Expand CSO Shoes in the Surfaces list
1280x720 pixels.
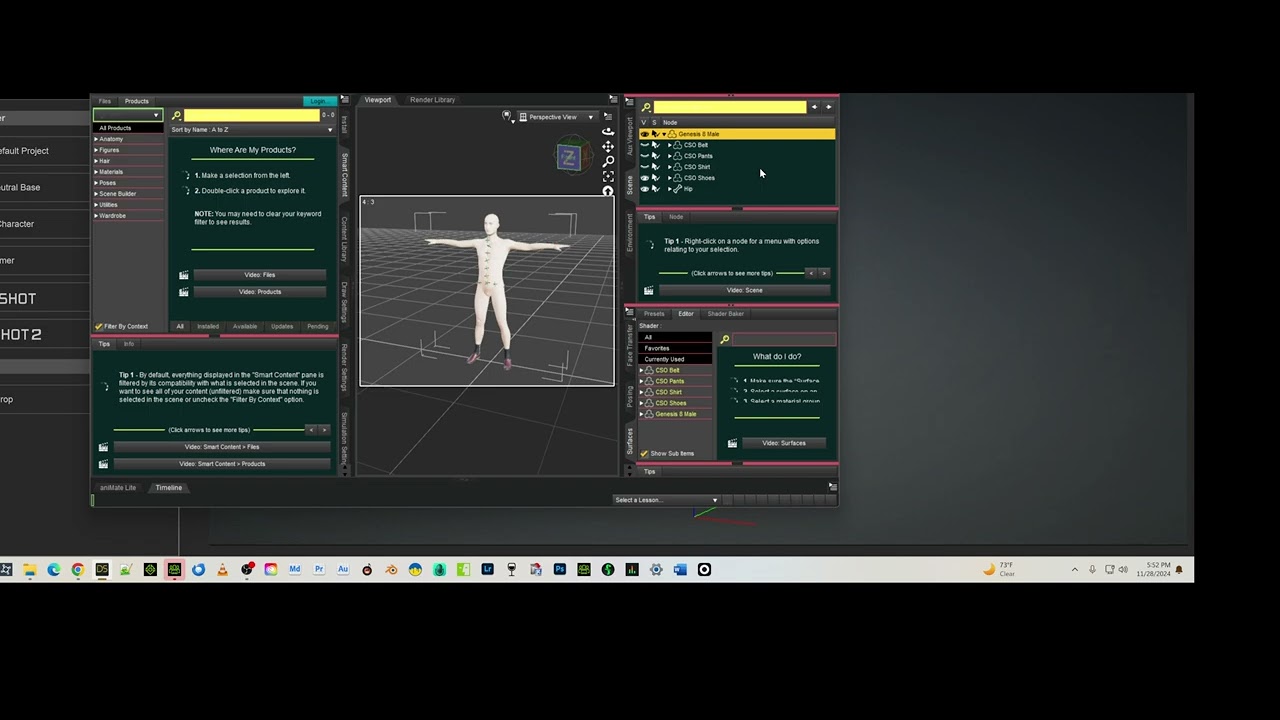click(x=641, y=403)
